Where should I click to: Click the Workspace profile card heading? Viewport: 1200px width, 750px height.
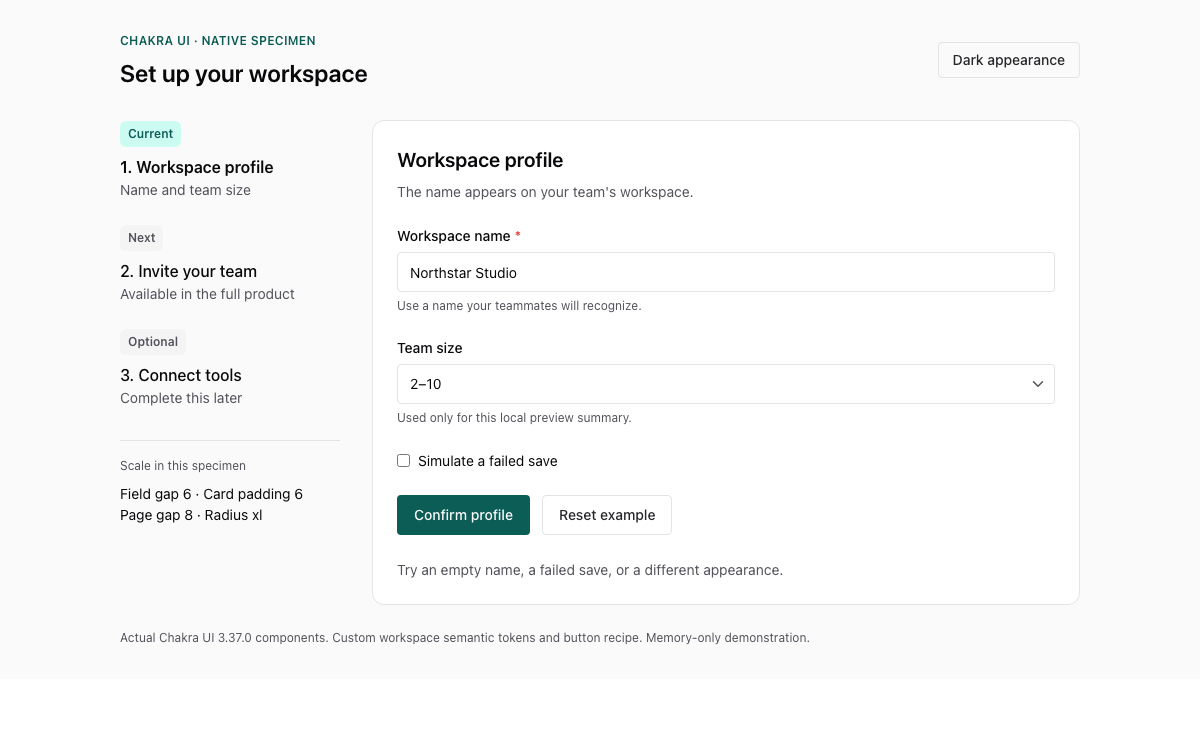tap(480, 160)
